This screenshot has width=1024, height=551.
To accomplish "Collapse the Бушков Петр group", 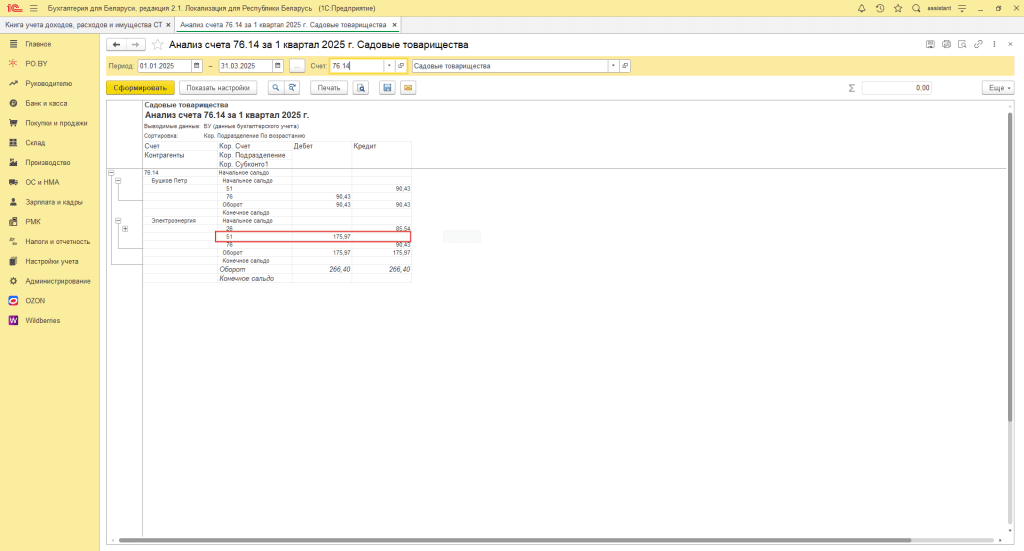I will point(118,181).
